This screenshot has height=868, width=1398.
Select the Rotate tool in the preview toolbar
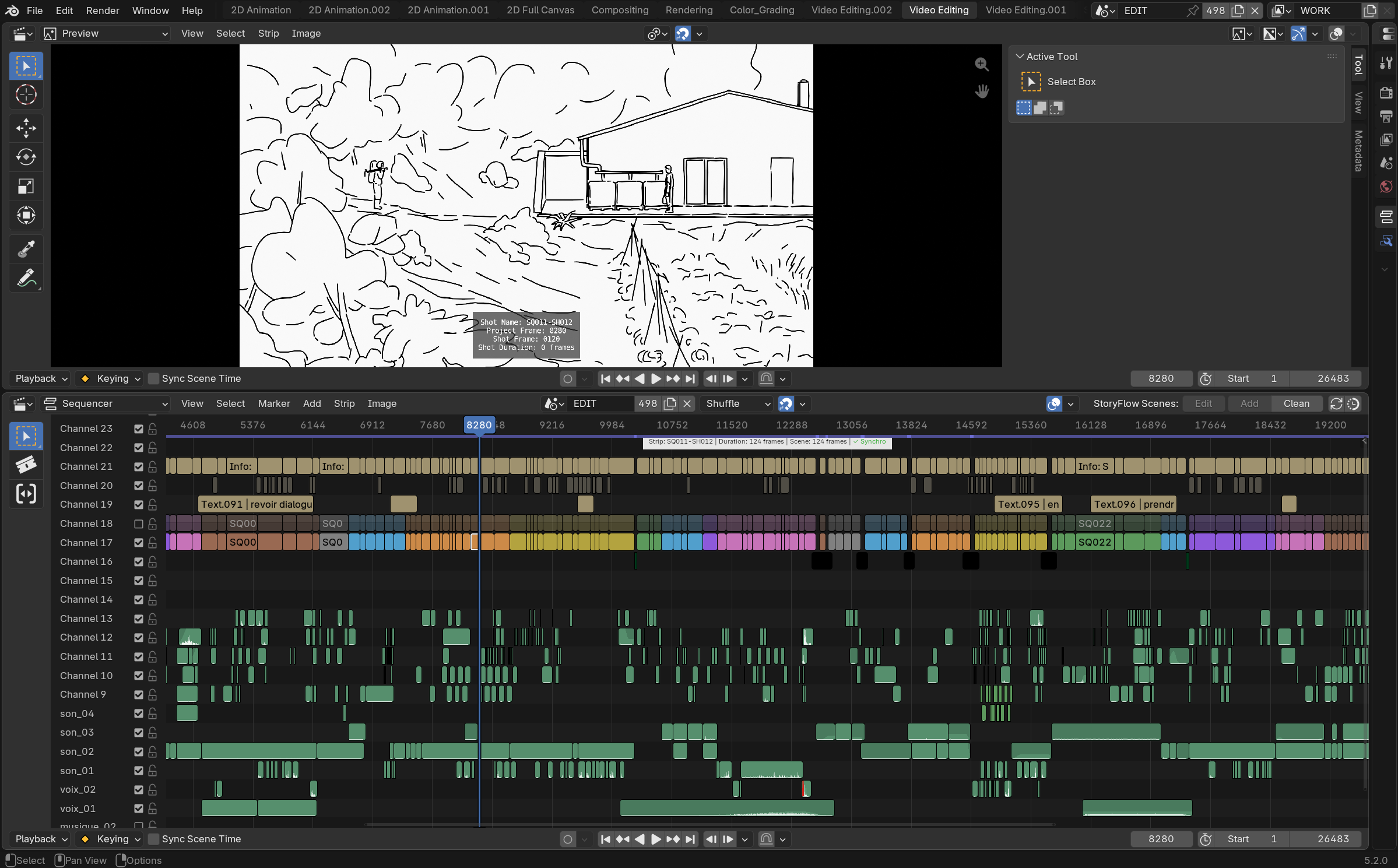pyautogui.click(x=26, y=157)
